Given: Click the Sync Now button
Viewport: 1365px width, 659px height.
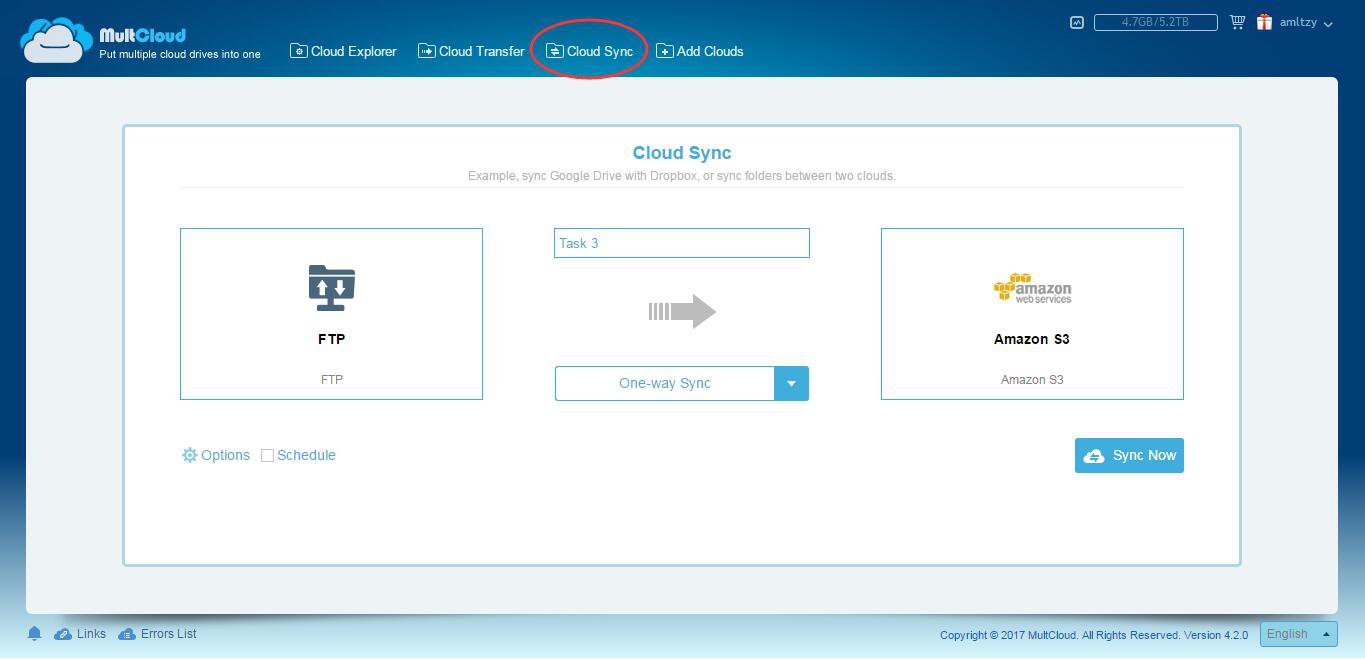Looking at the screenshot, I should [1129, 455].
